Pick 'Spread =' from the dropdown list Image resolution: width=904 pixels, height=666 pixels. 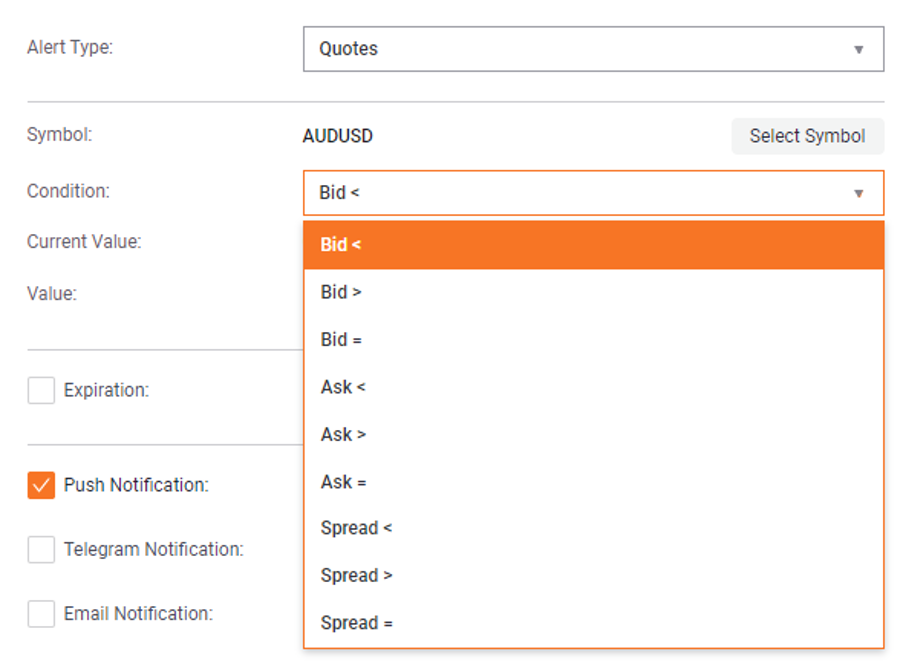click(594, 623)
